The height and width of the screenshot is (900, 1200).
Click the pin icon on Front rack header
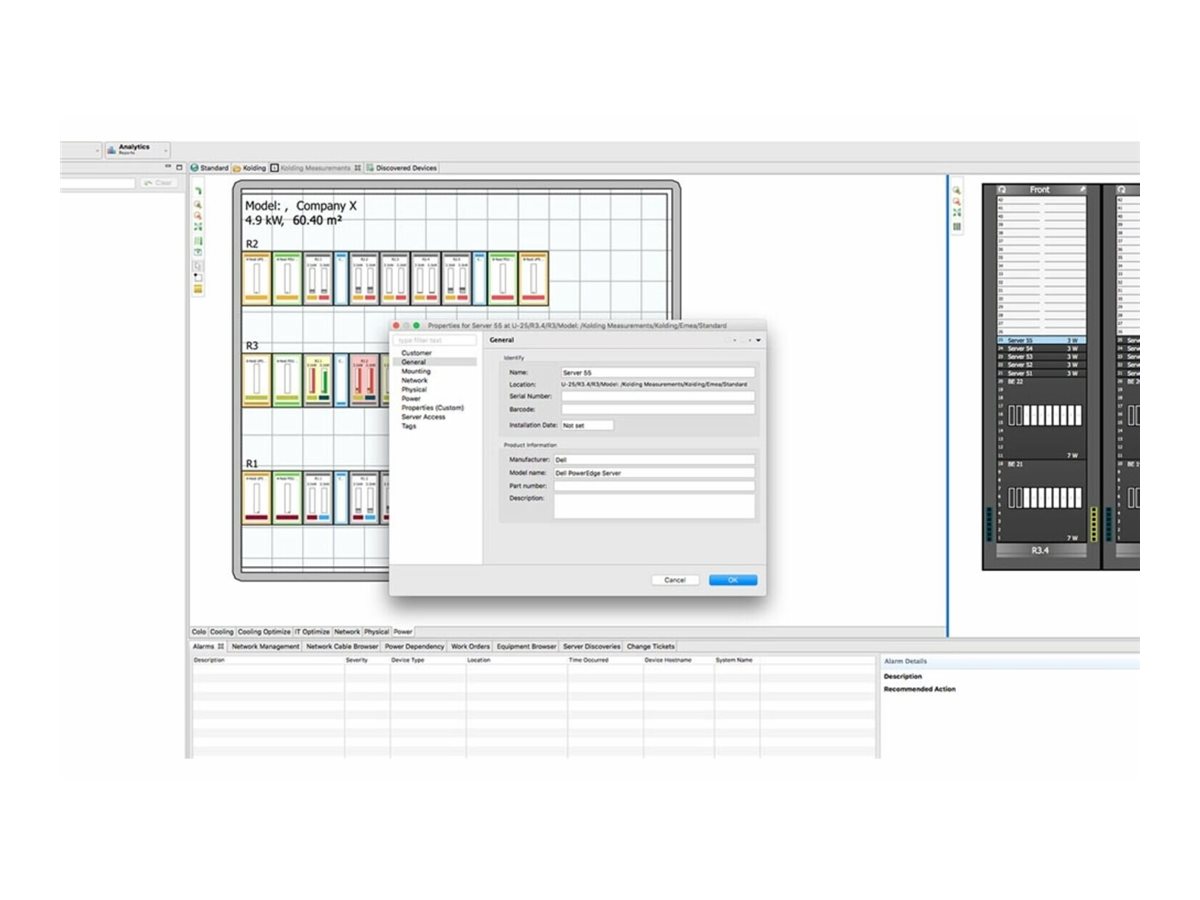pos(1081,189)
